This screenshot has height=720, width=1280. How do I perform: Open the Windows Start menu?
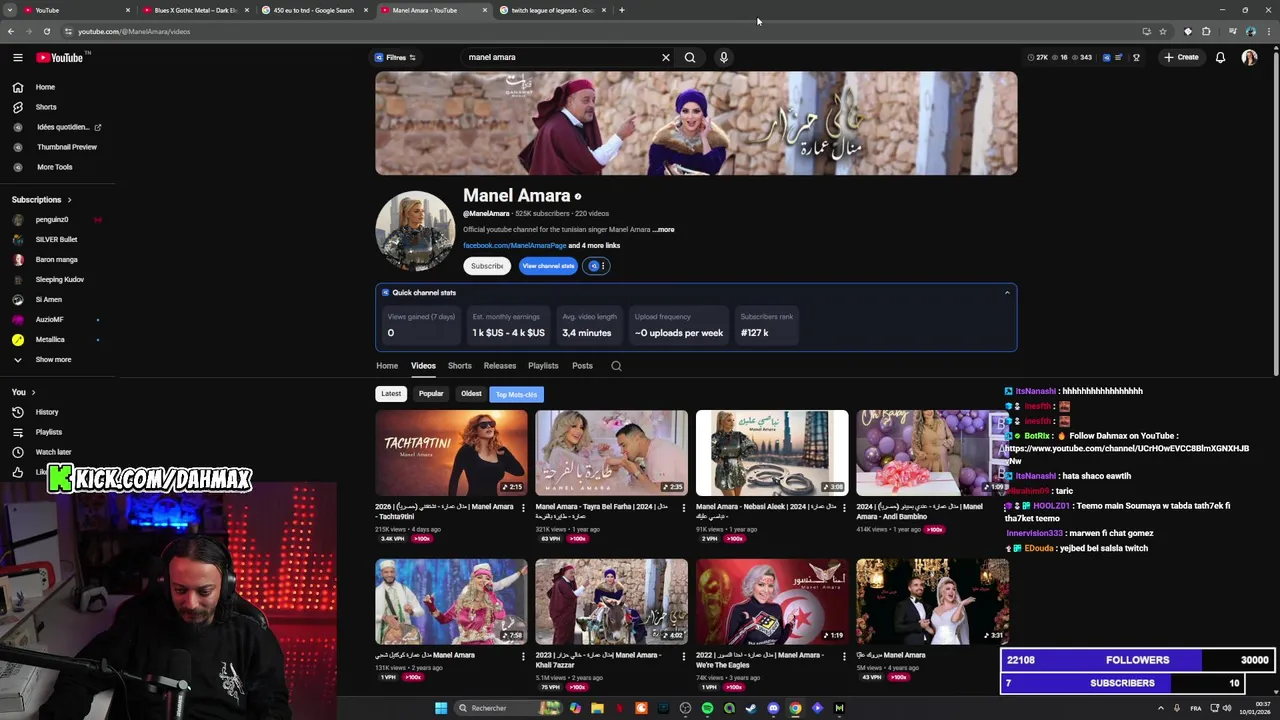pos(441,708)
